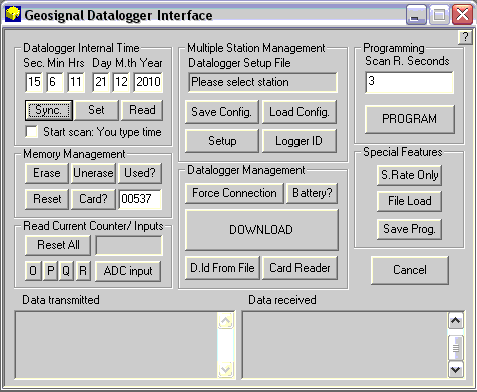The image size is (477, 392).
Task: Click the ADC input button
Action: point(128,271)
